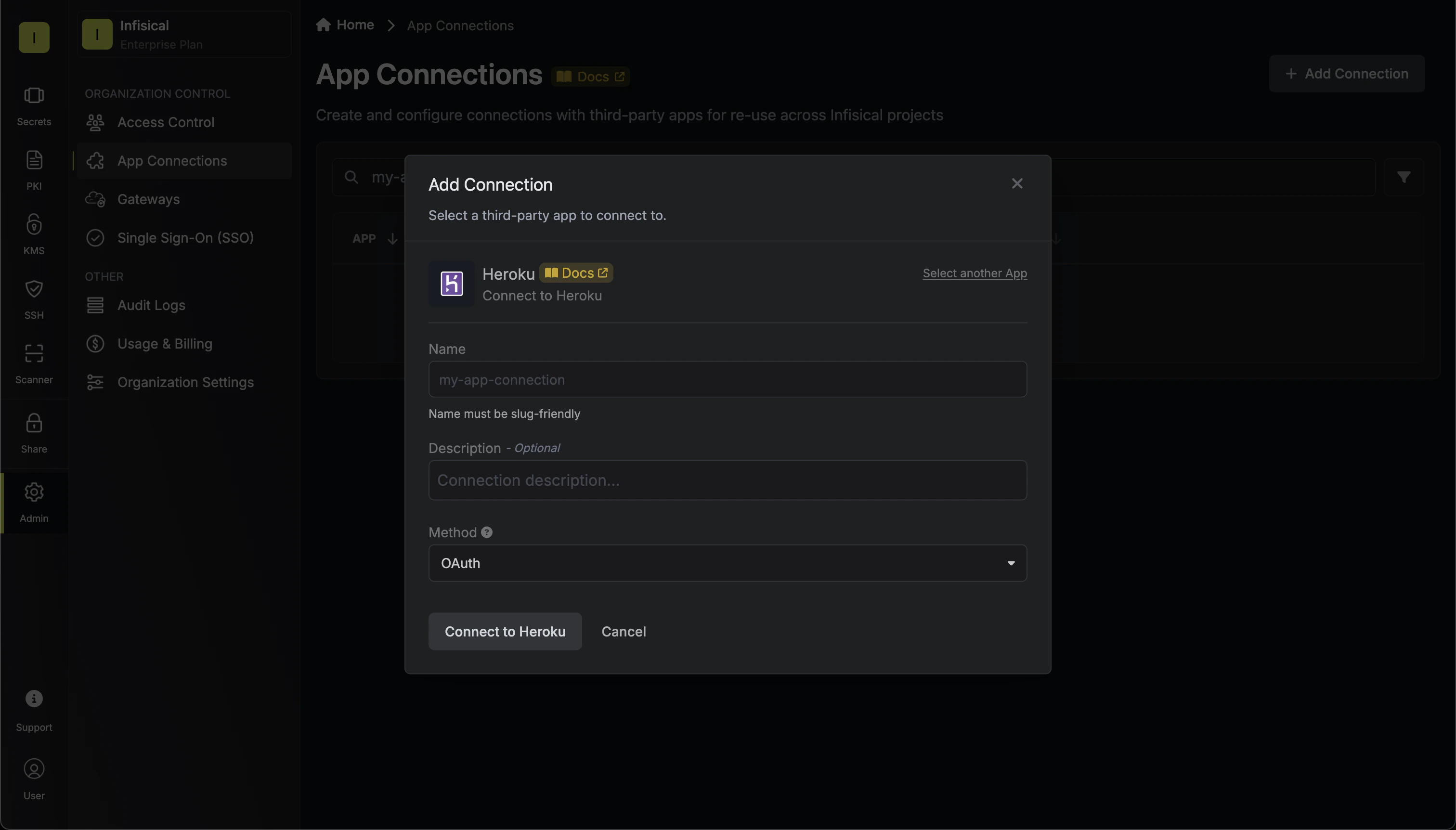
Task: Go to Home via the breadcrumb
Action: click(345, 25)
